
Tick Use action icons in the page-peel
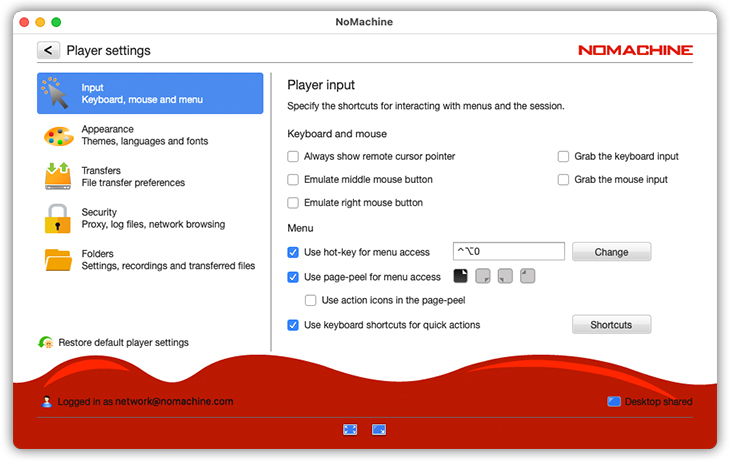pos(311,300)
